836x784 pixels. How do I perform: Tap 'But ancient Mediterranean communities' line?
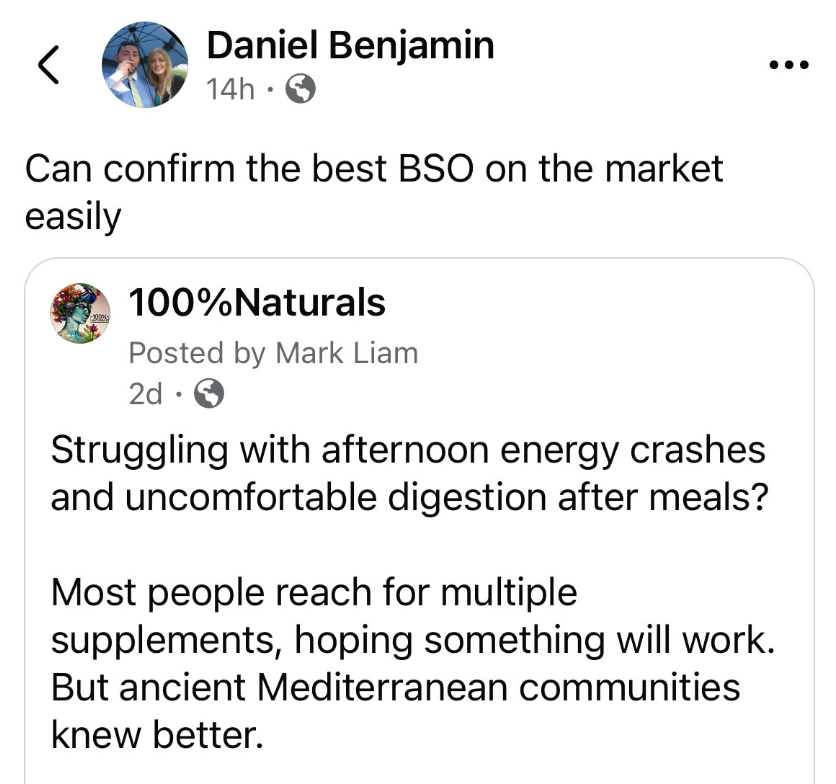395,688
